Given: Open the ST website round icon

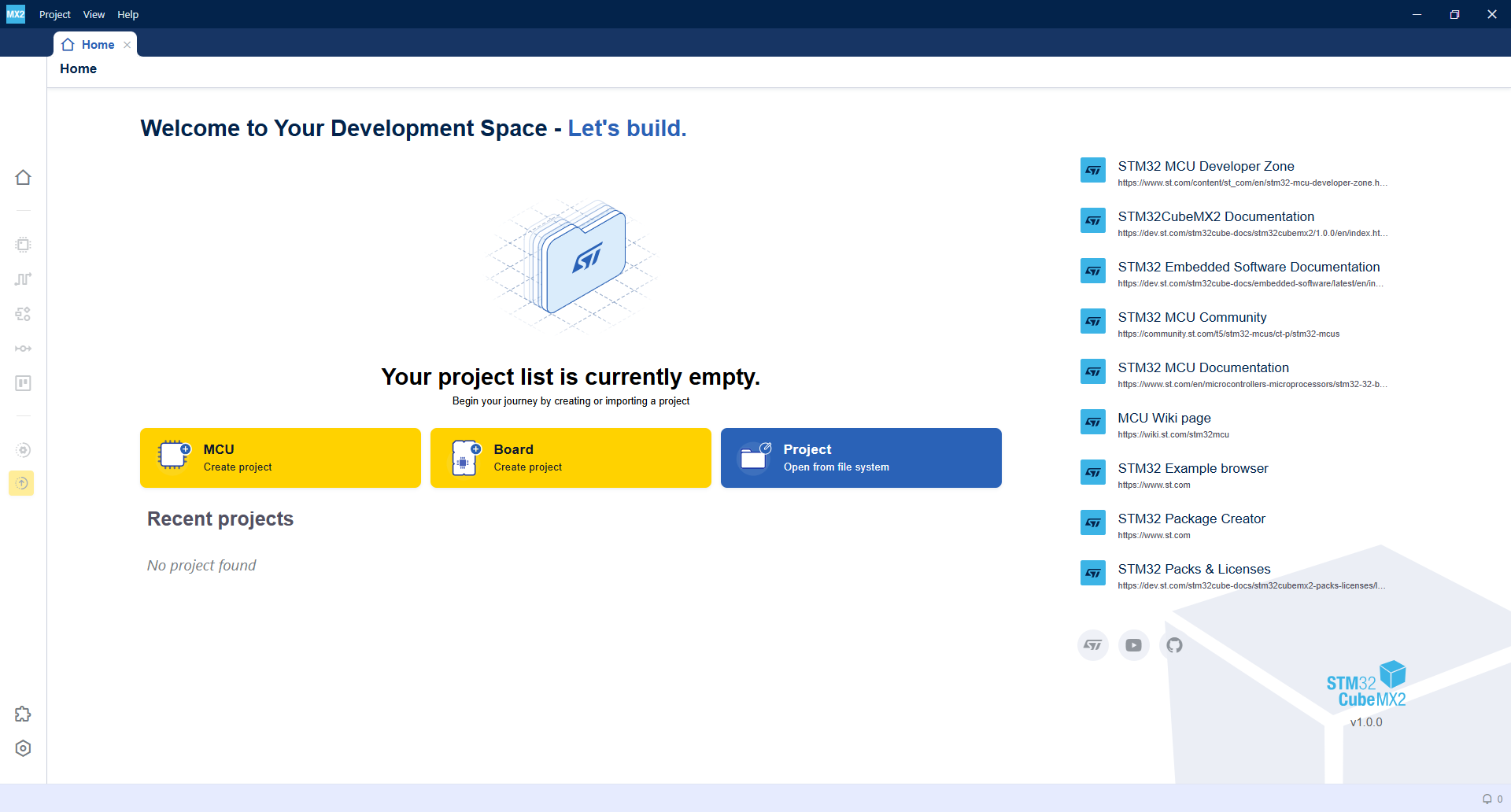Looking at the screenshot, I should click(x=1092, y=645).
